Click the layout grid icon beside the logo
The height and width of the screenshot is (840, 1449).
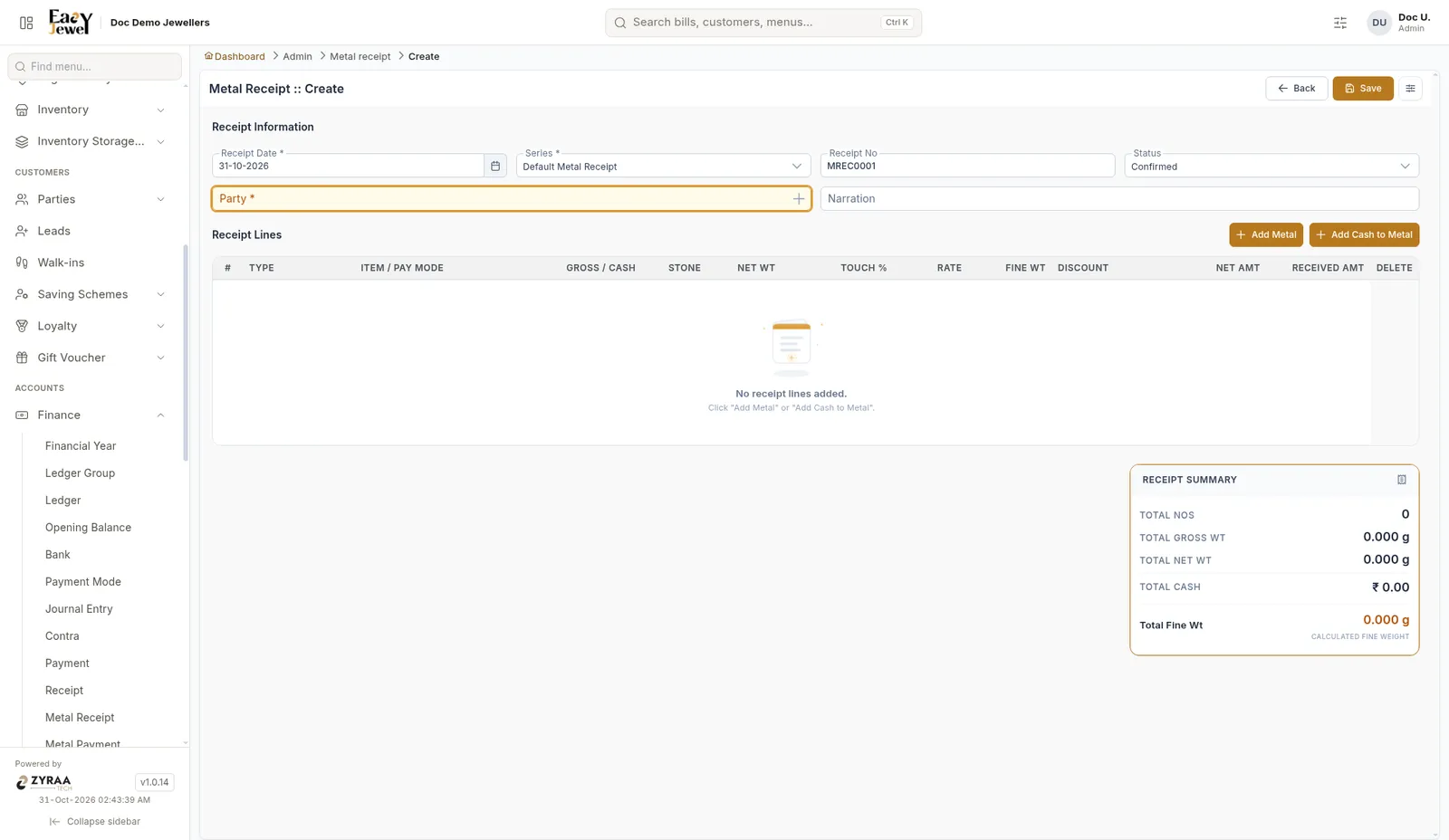pyautogui.click(x=26, y=23)
